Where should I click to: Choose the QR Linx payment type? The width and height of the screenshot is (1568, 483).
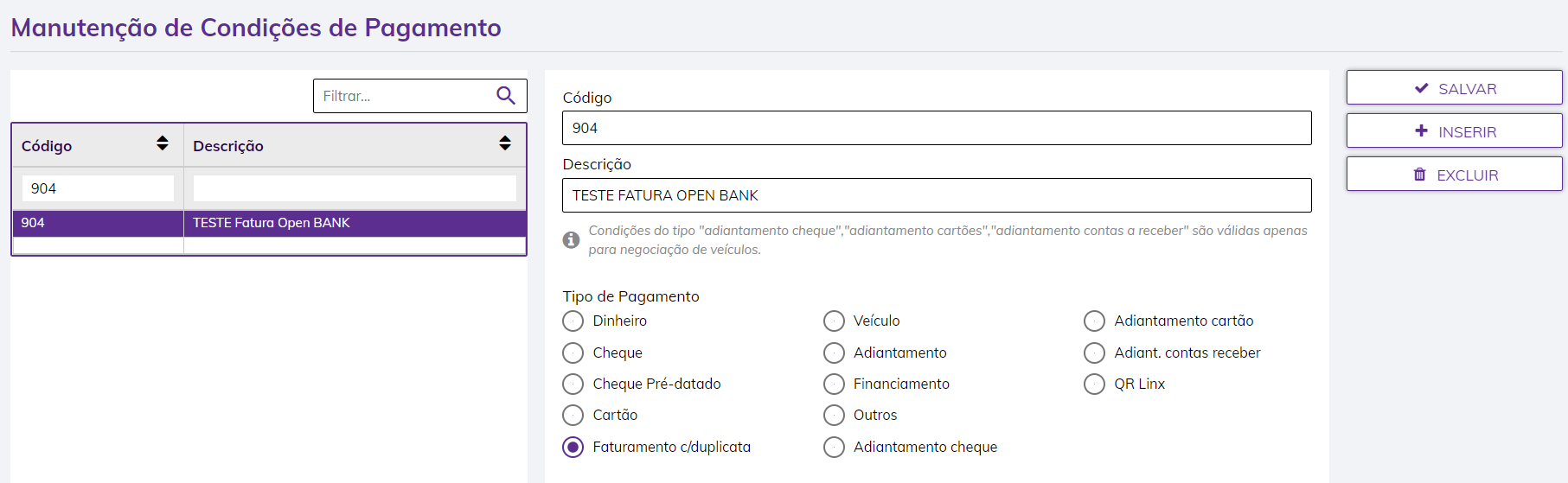[1094, 384]
